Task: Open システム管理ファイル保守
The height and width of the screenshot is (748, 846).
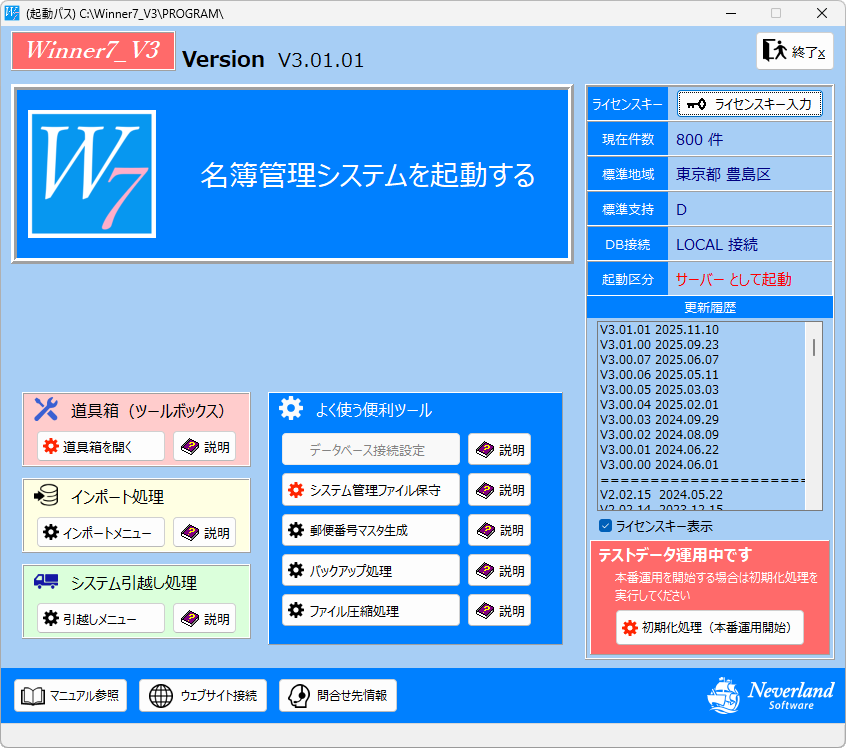Action: (371, 489)
